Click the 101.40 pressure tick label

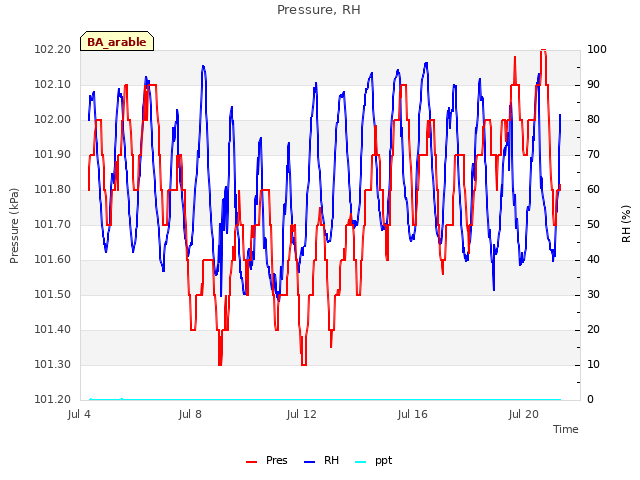(52, 330)
